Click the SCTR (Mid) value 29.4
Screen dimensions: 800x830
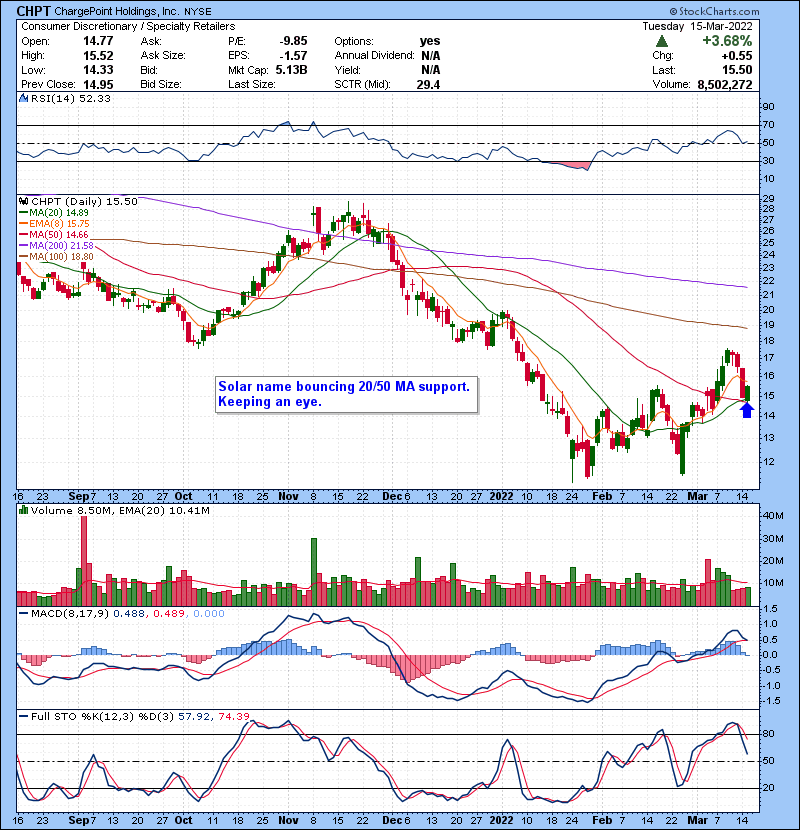click(428, 85)
